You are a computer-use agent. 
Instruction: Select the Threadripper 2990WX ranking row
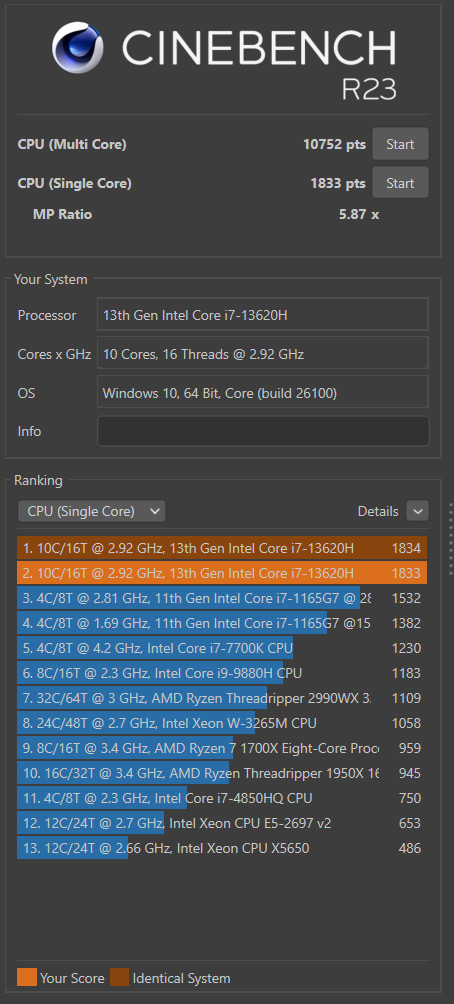(x=222, y=698)
